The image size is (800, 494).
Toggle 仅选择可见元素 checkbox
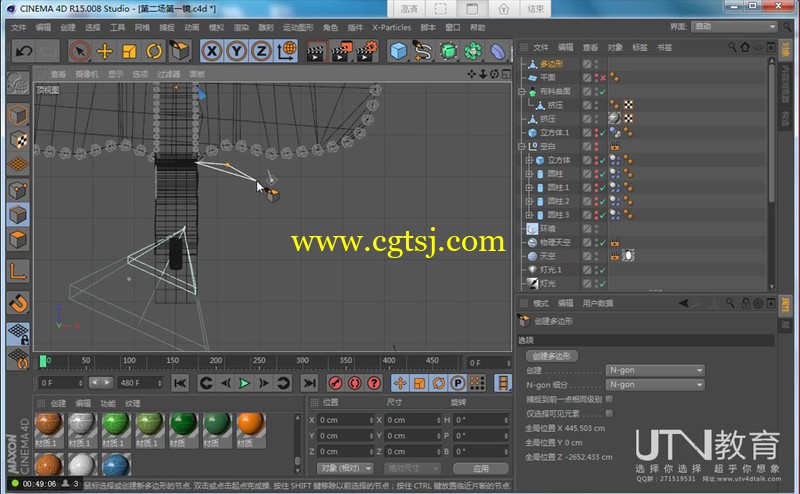click(x=609, y=413)
